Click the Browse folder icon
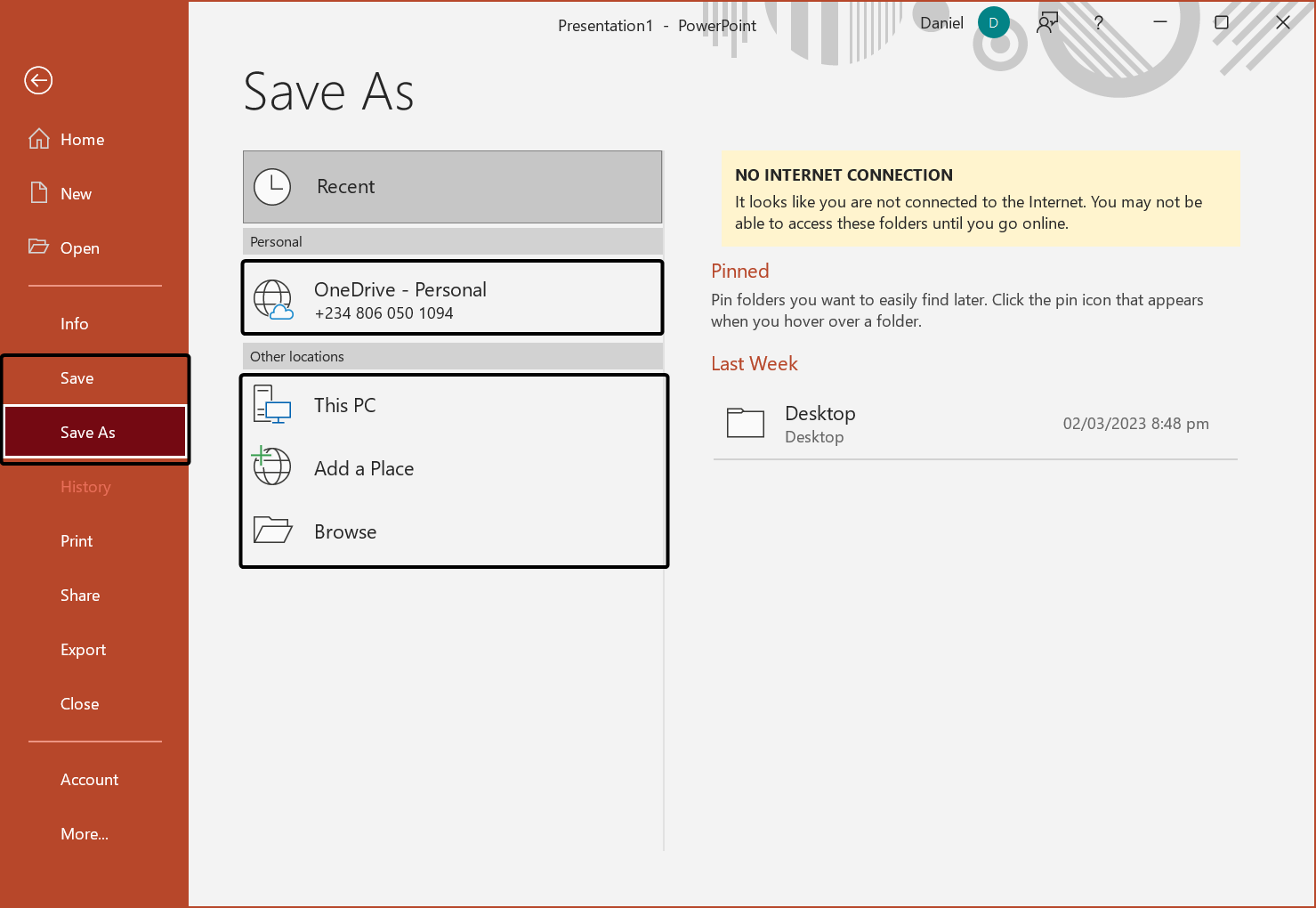 pos(272,531)
